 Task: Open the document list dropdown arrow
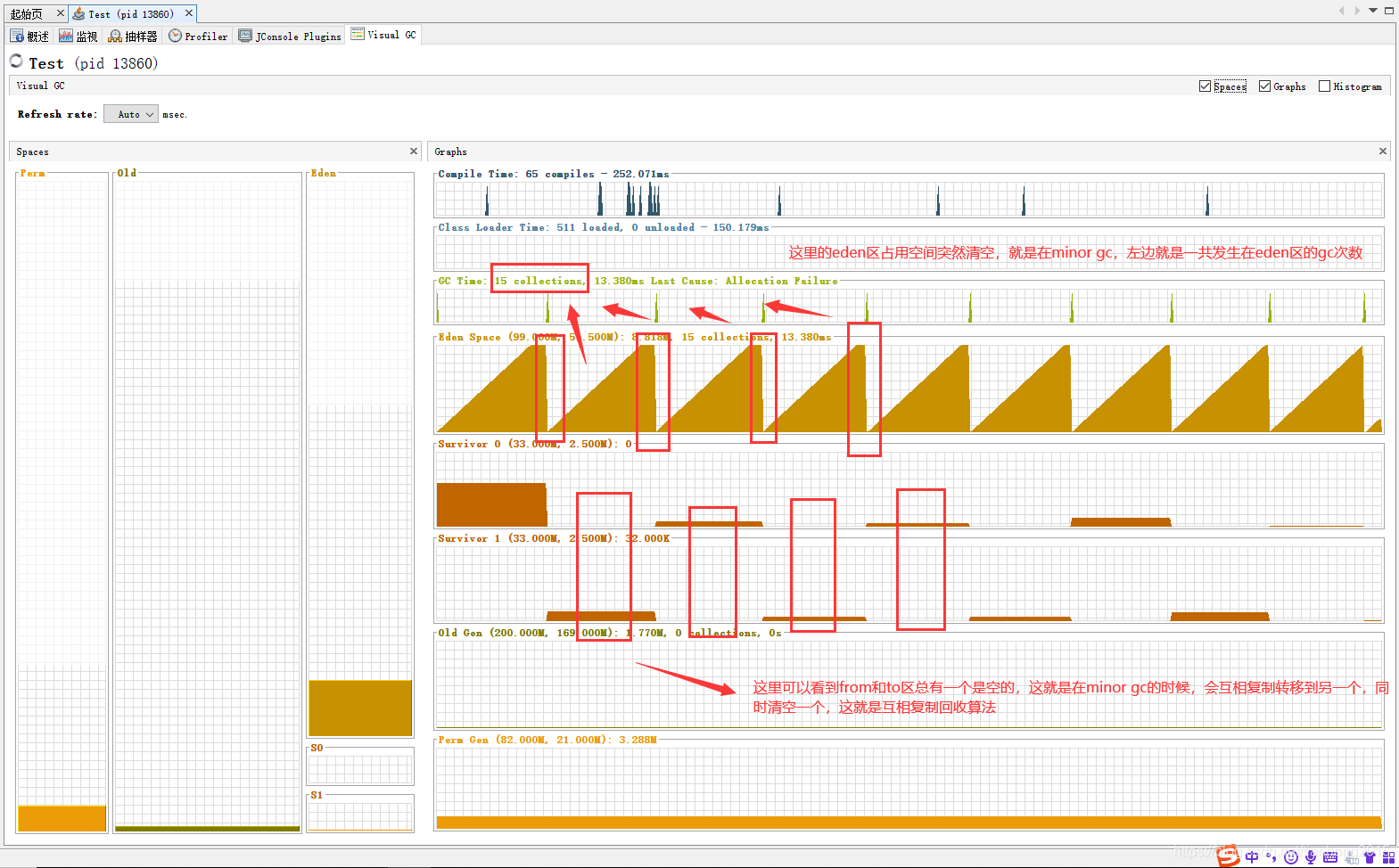(x=1373, y=11)
